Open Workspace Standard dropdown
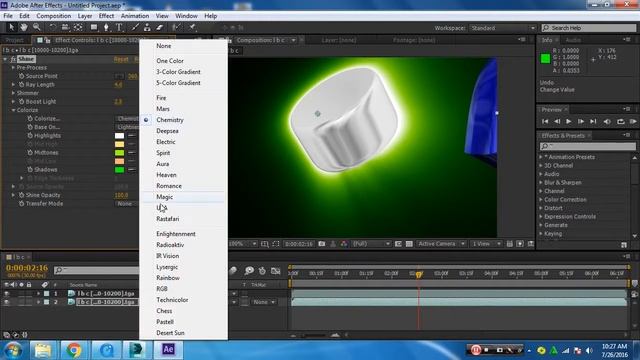The image size is (640, 360). [x=502, y=28]
